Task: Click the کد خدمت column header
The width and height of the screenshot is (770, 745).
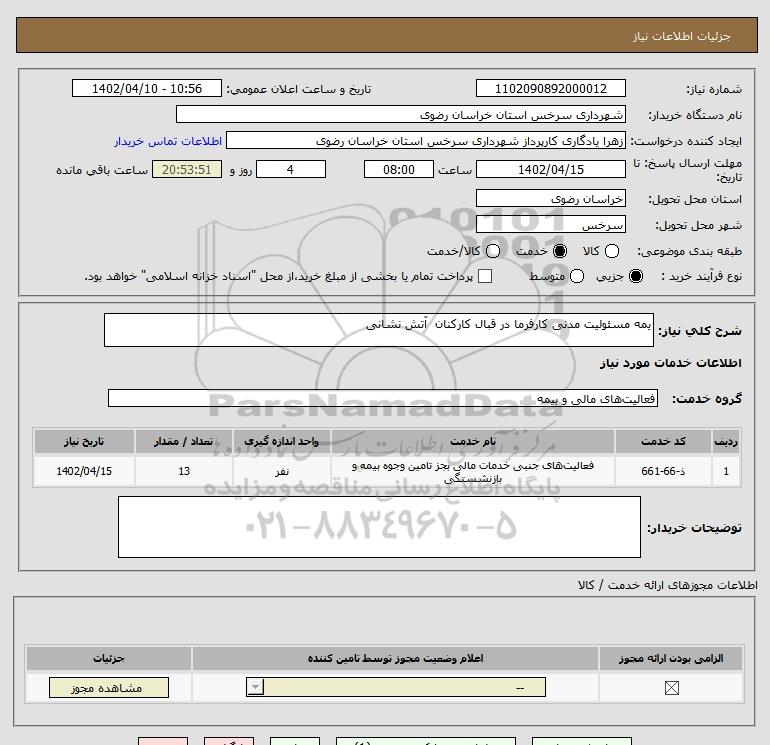Action: 663,441
